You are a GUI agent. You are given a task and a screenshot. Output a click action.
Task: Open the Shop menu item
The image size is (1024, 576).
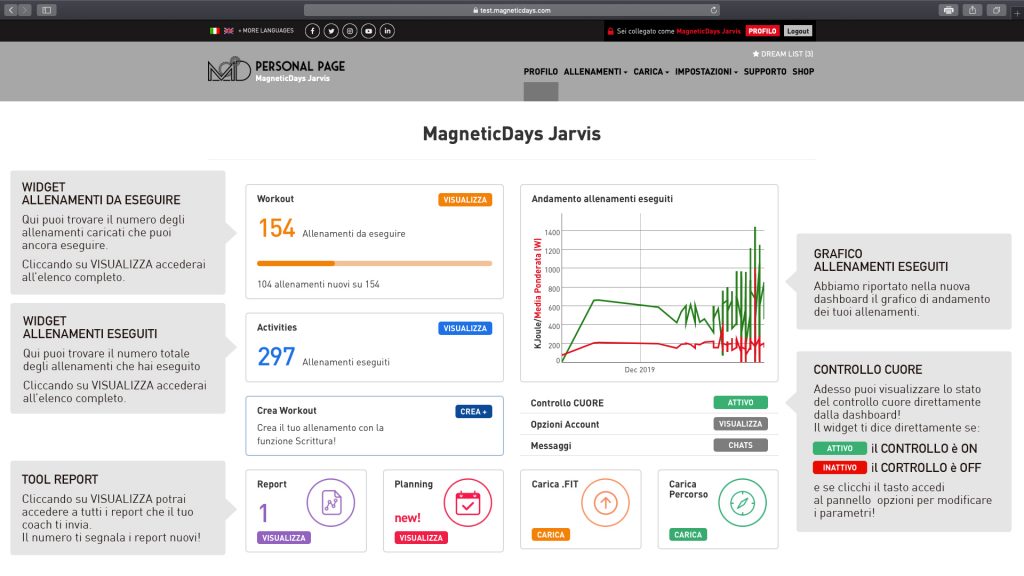pyautogui.click(x=803, y=72)
